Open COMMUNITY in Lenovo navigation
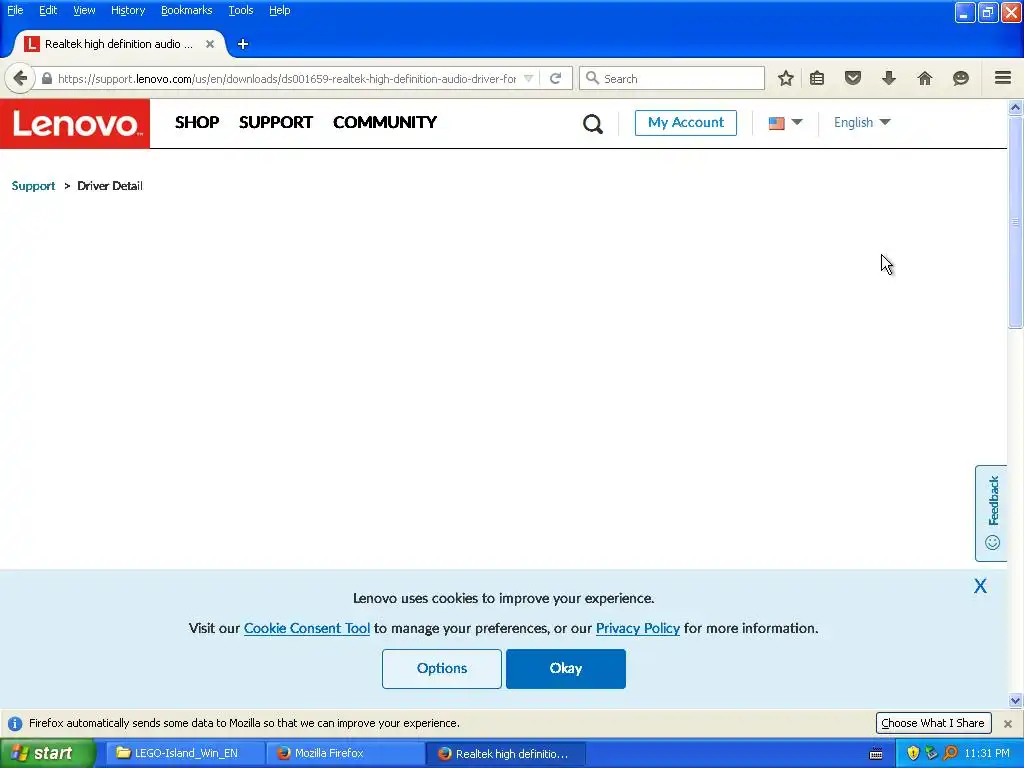 pos(385,122)
